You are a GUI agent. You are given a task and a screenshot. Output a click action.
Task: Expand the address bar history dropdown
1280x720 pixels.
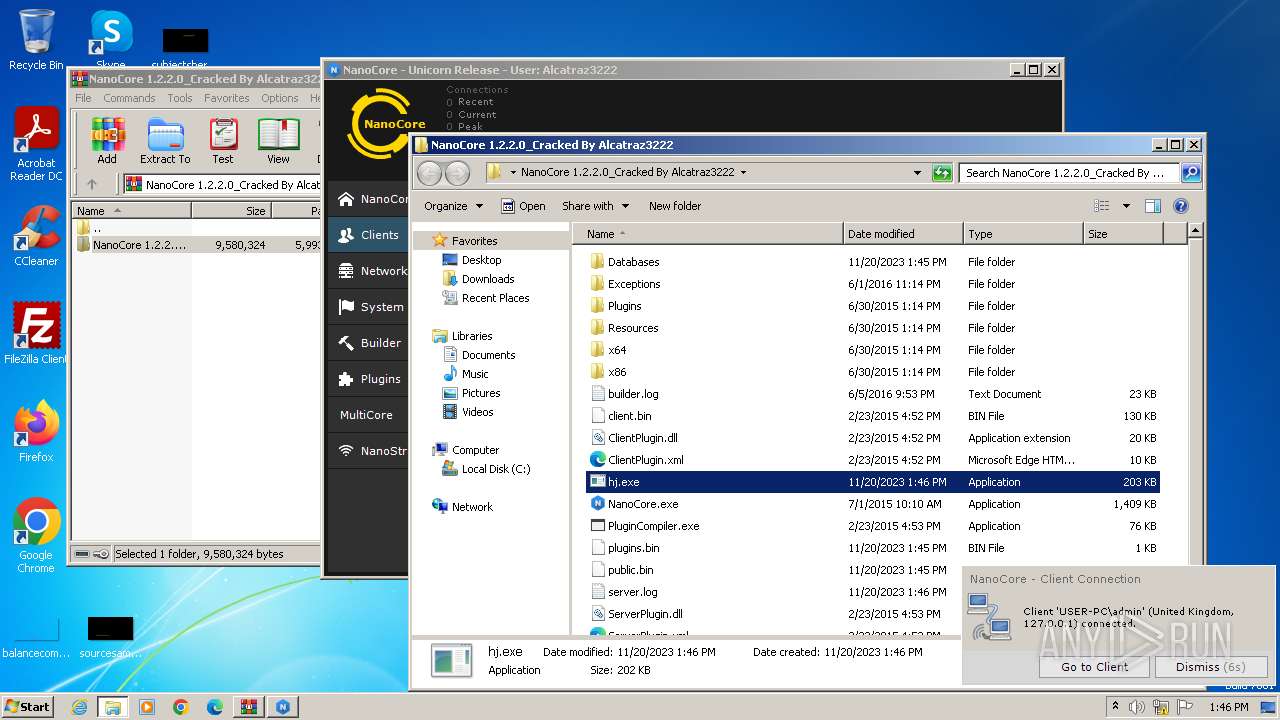pyautogui.click(x=917, y=172)
